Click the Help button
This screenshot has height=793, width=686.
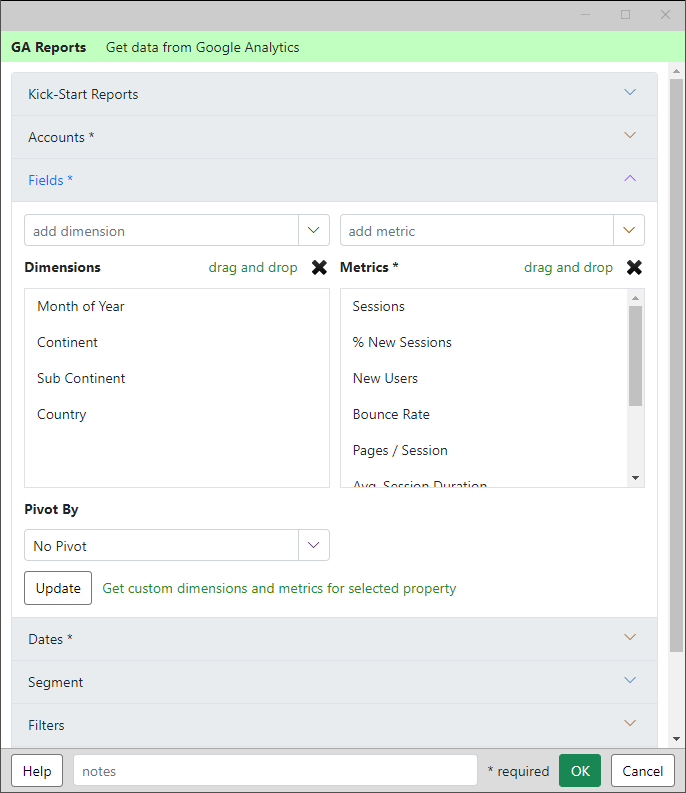[x=37, y=771]
